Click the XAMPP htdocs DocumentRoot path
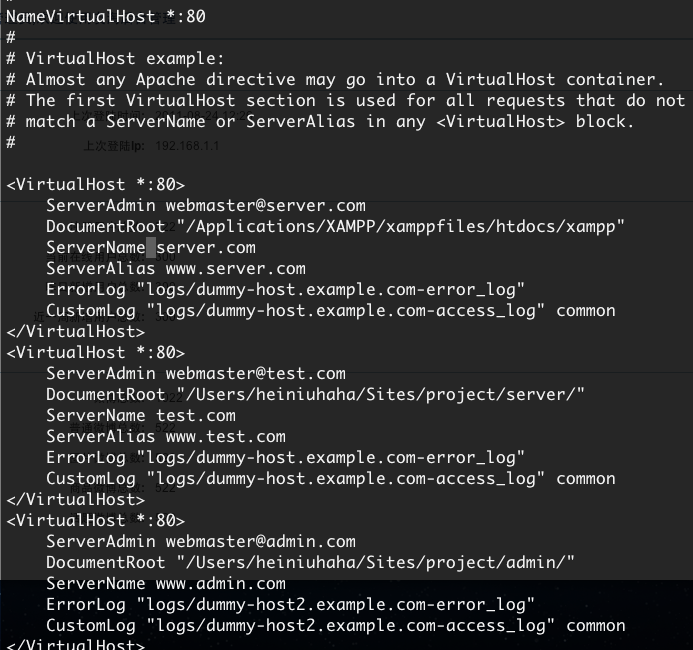The height and width of the screenshot is (650, 693). [400, 227]
